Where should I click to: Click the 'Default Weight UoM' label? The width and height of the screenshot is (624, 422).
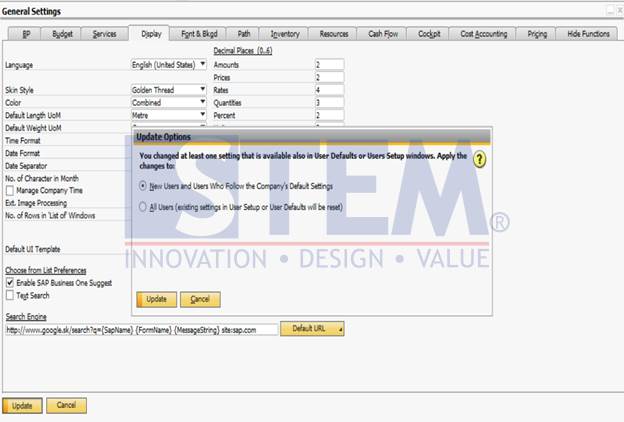33,128
